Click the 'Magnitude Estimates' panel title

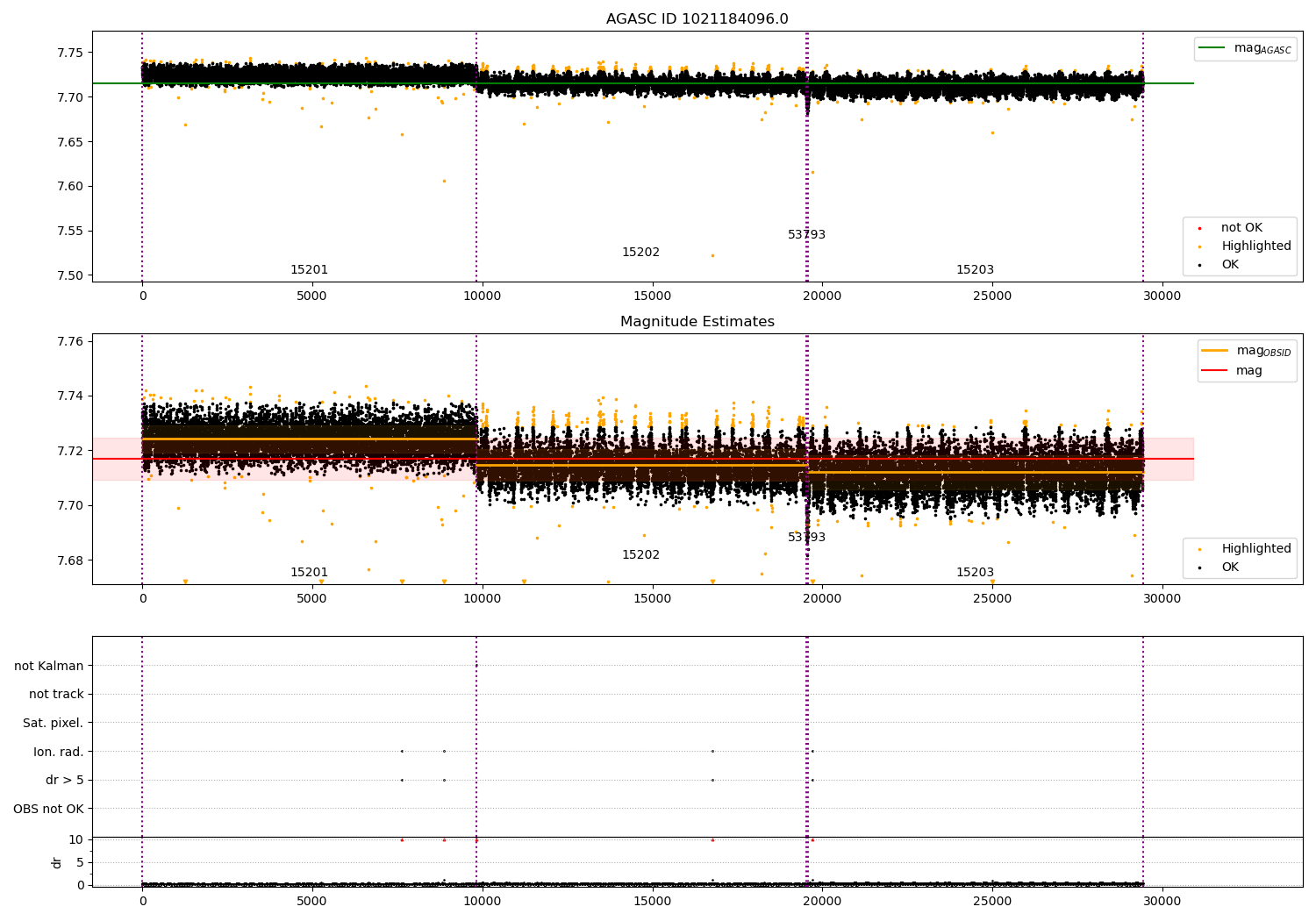pos(697,322)
